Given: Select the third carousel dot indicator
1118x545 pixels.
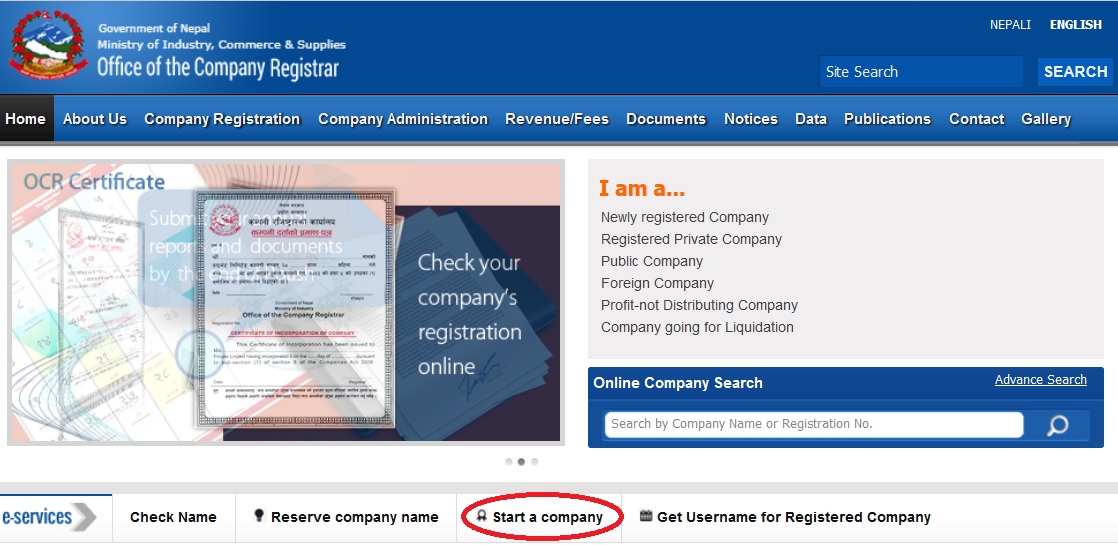Looking at the screenshot, I should click(535, 462).
